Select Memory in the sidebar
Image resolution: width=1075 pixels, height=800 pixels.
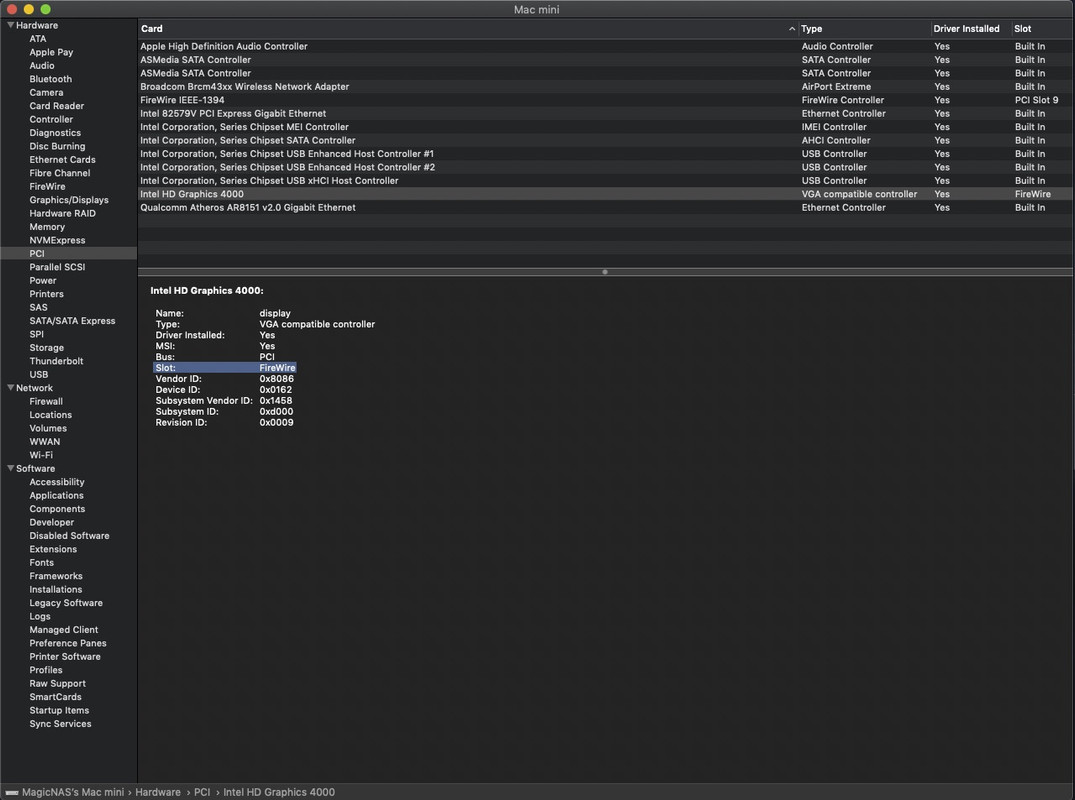click(47, 227)
